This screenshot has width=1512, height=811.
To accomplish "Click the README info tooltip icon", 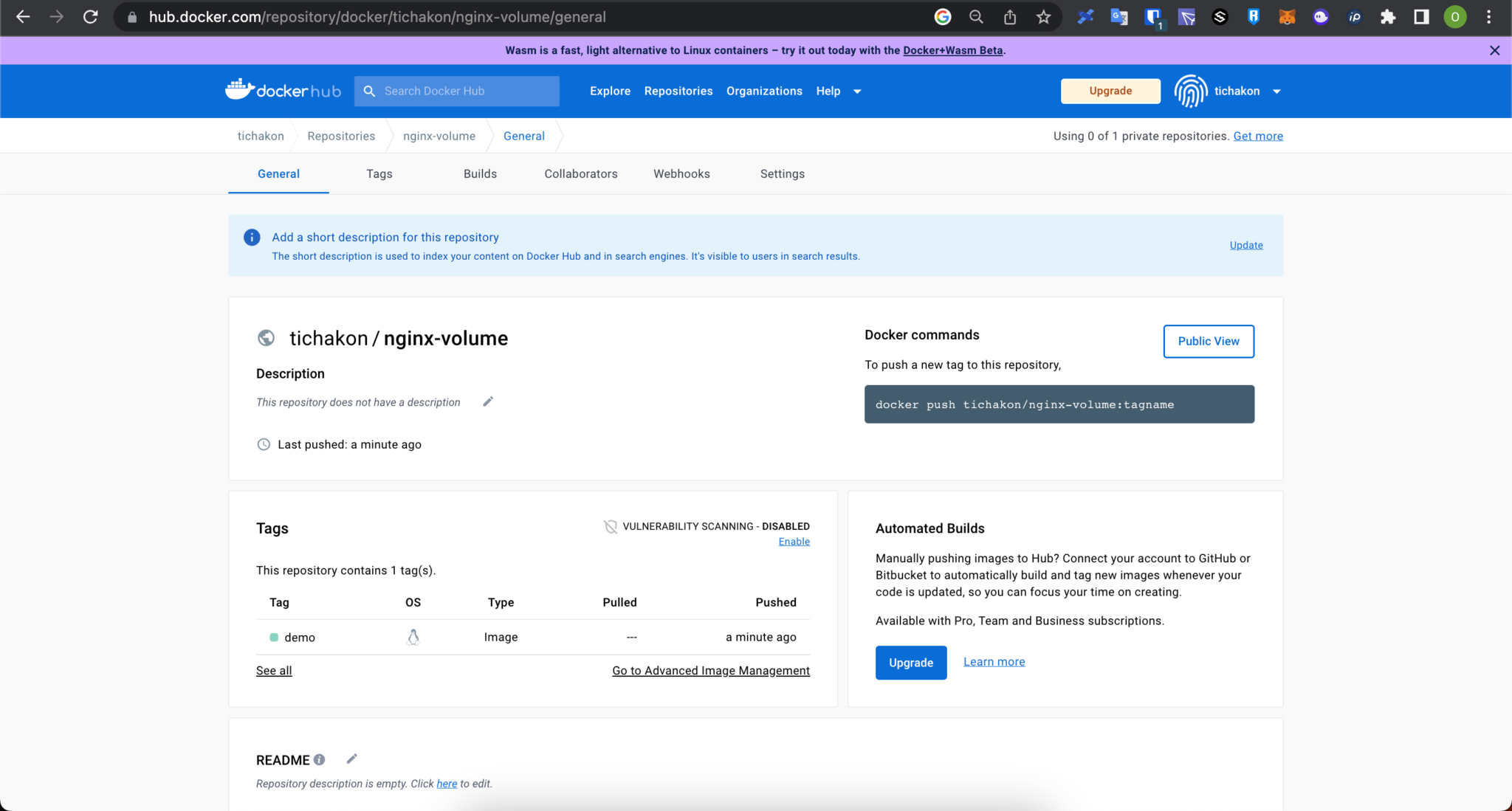I will pyautogui.click(x=319, y=759).
